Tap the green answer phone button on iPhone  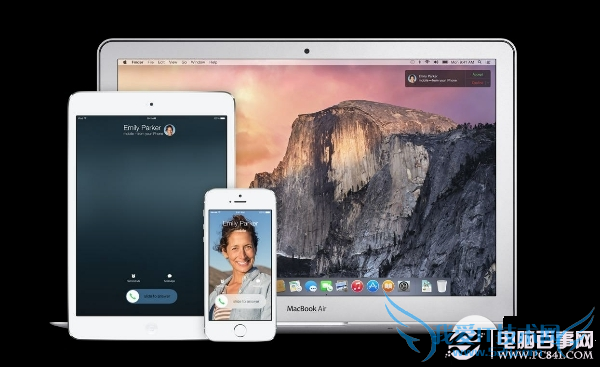[221, 301]
